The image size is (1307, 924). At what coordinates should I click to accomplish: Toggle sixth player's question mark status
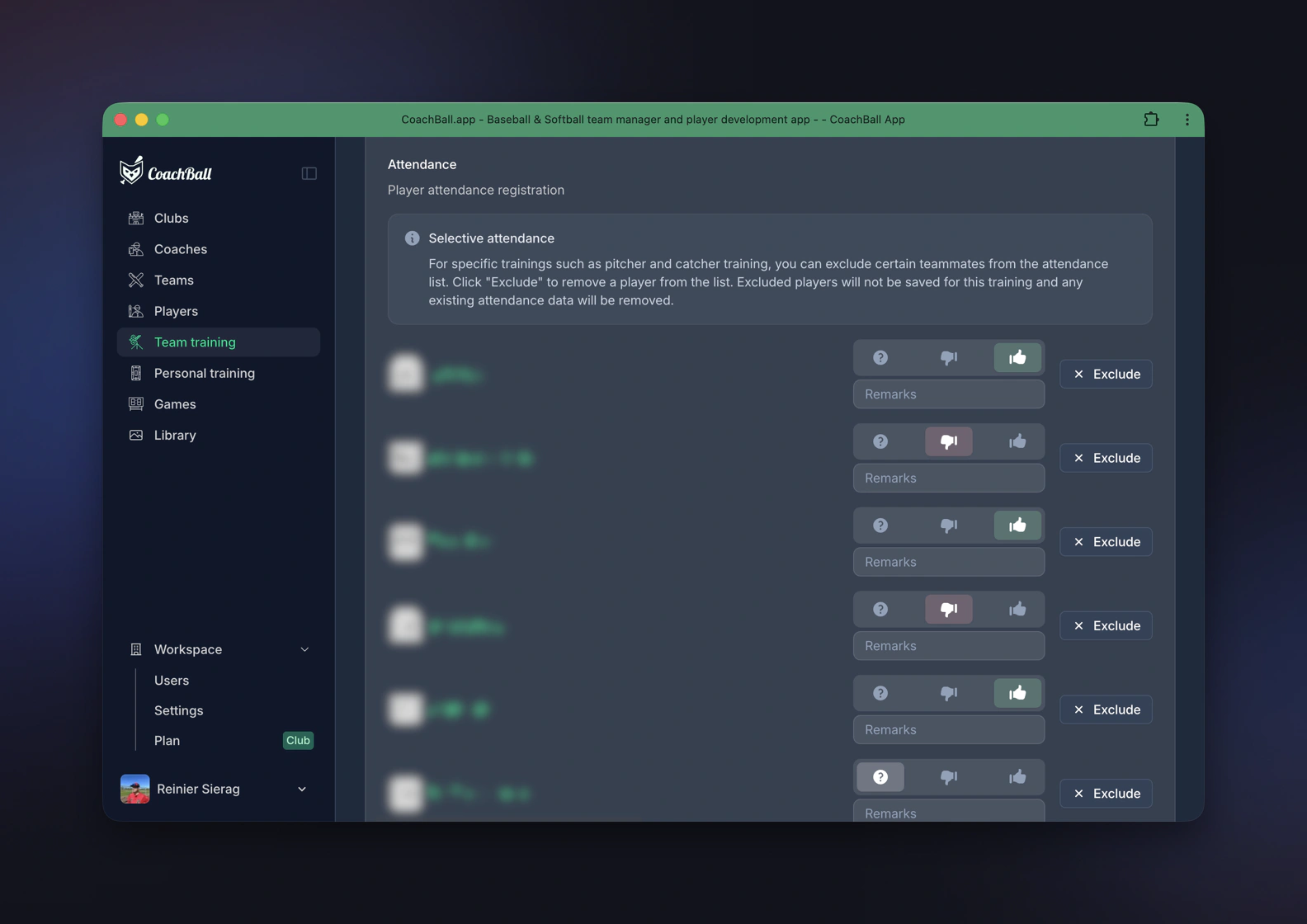(880, 777)
